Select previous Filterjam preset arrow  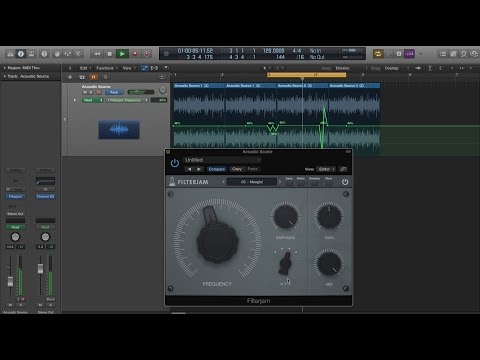coord(224,182)
